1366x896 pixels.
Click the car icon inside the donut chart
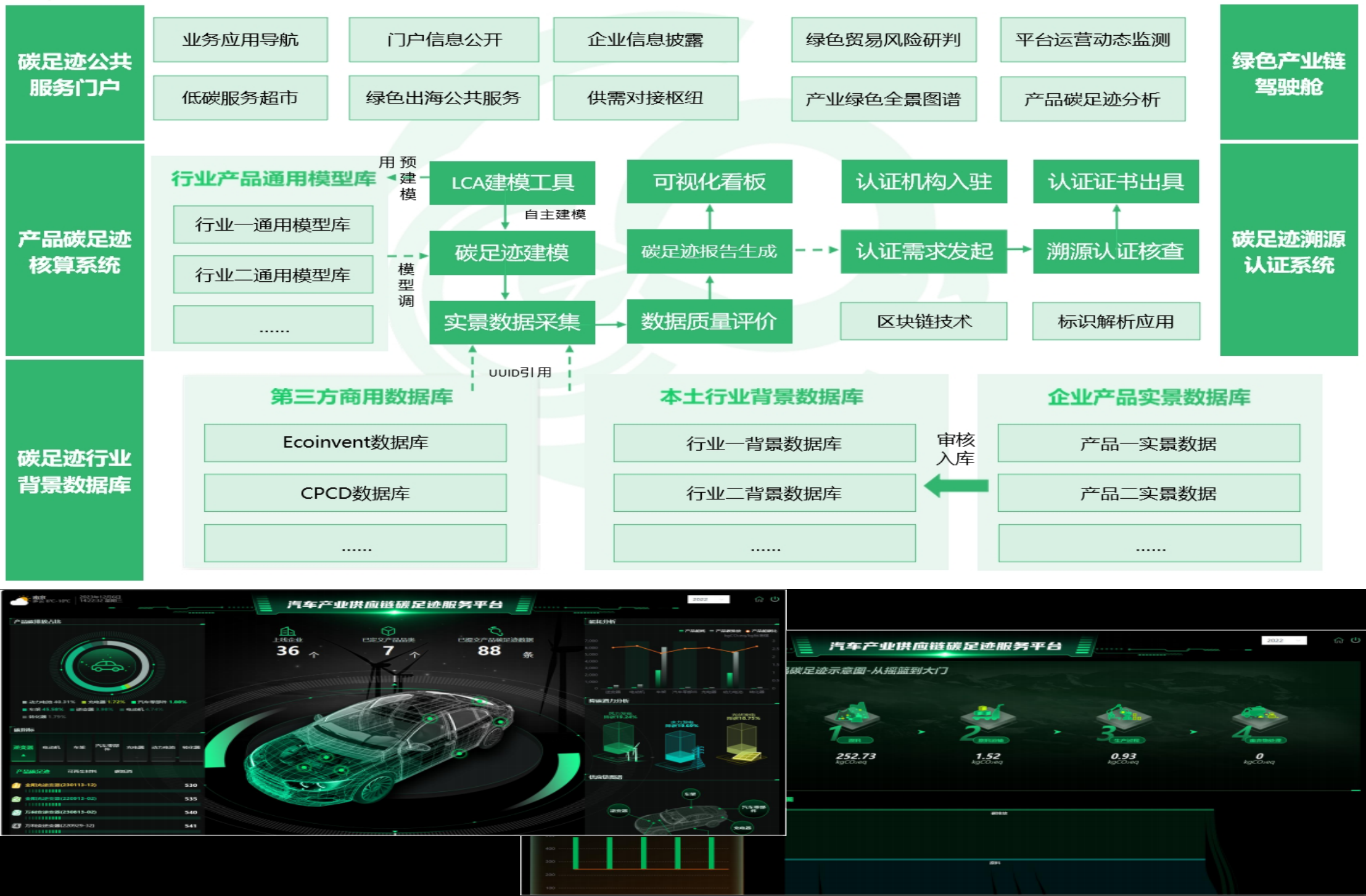click(107, 666)
